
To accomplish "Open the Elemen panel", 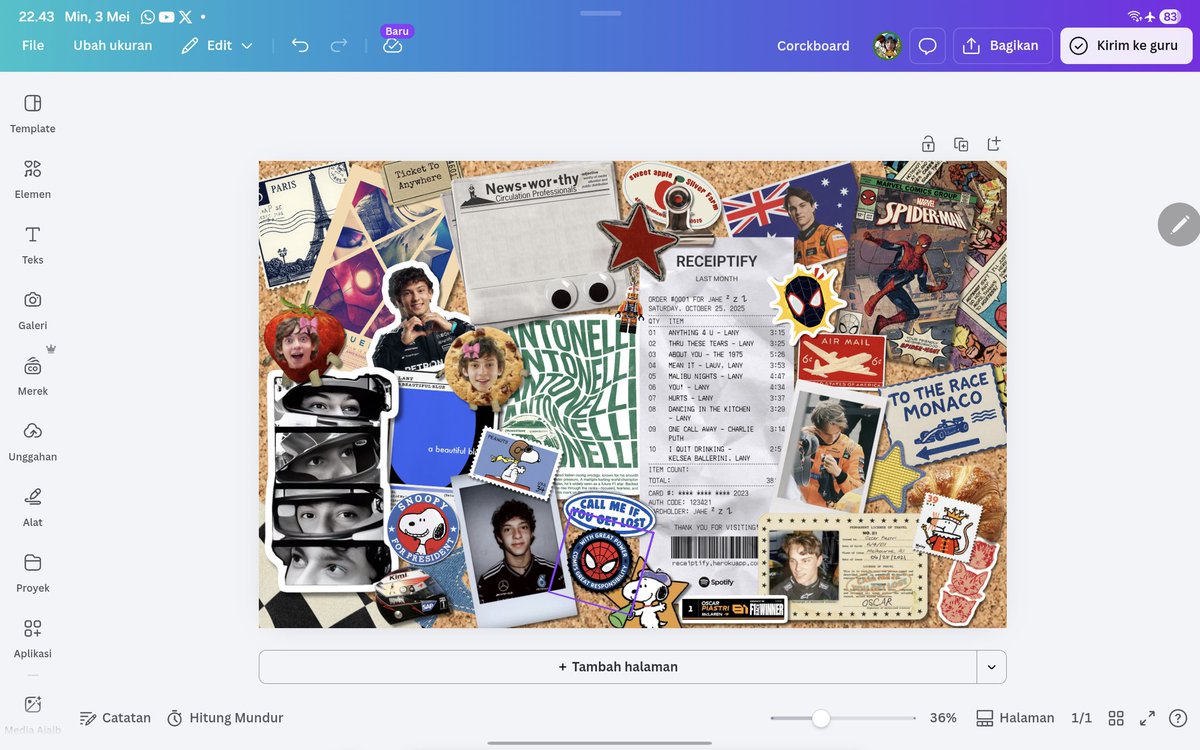I will (33, 179).
